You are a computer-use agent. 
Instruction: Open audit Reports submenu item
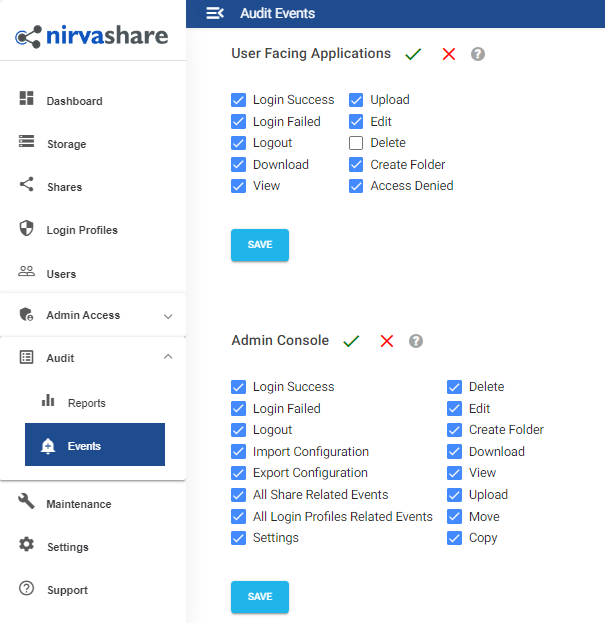coord(86,403)
